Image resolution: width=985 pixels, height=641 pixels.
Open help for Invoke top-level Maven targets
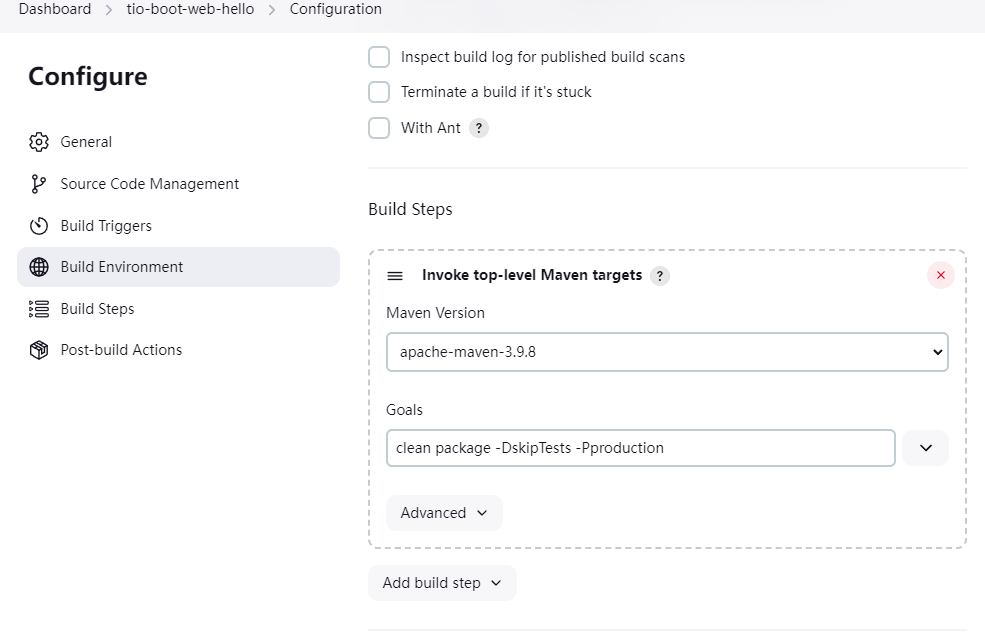[x=660, y=276]
